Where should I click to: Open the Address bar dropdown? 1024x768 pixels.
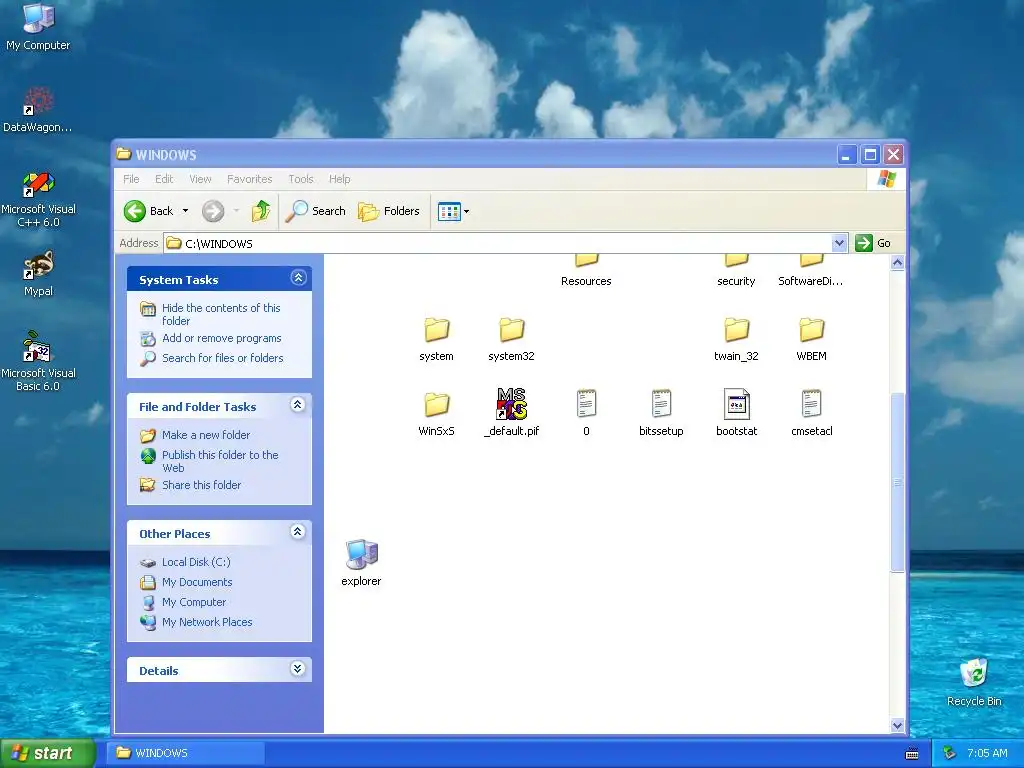(x=839, y=244)
